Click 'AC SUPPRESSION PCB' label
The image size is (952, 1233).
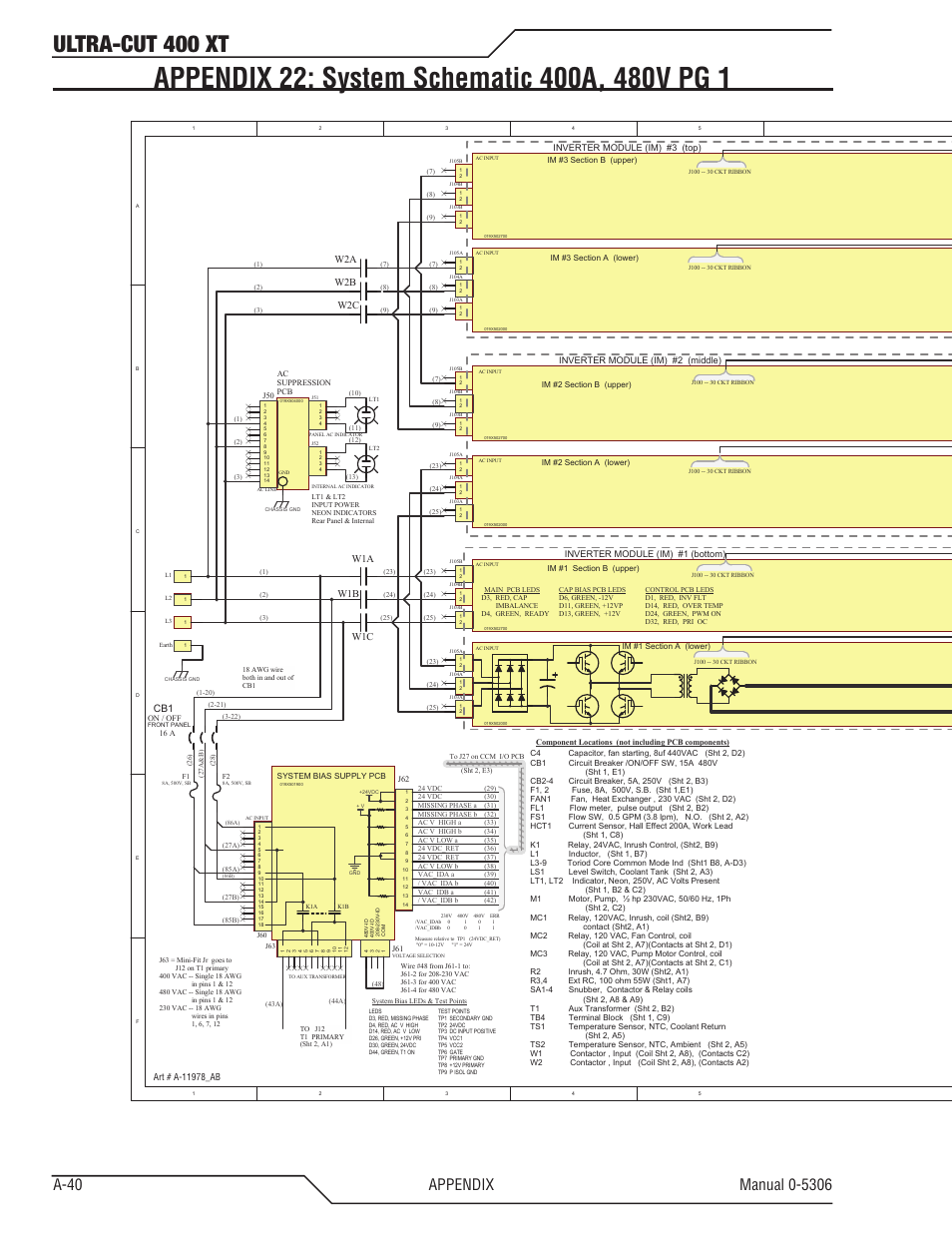[x=303, y=382]
